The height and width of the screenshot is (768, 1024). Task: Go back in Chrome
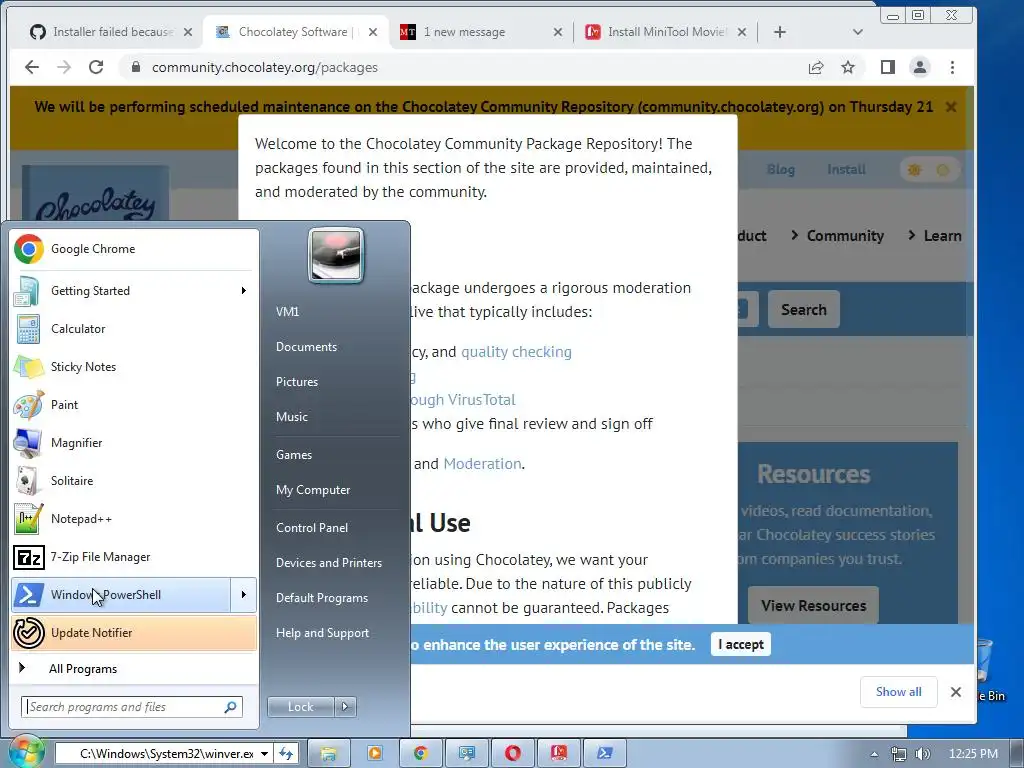pos(31,67)
